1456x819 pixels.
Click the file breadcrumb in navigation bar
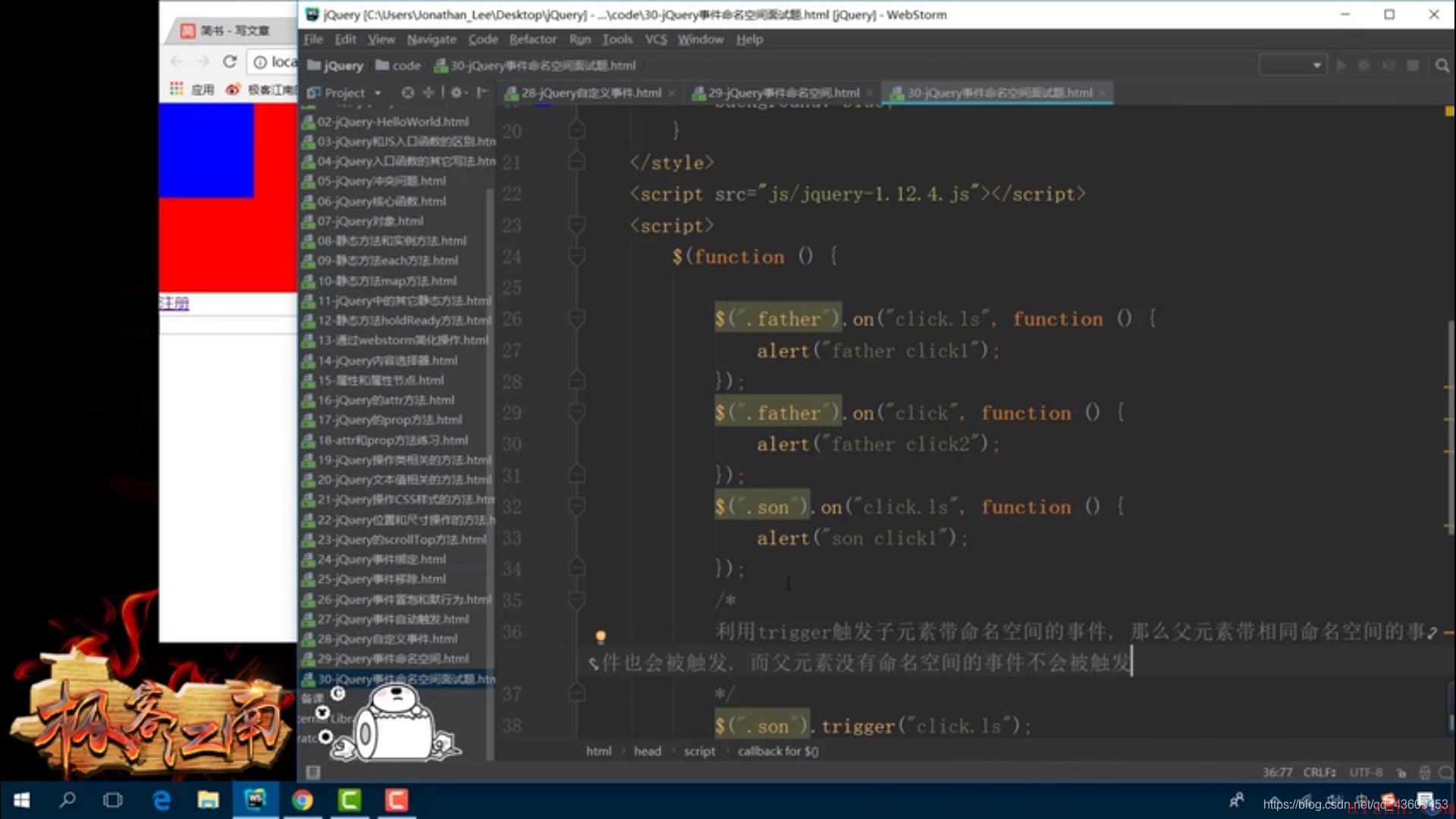click(x=535, y=66)
